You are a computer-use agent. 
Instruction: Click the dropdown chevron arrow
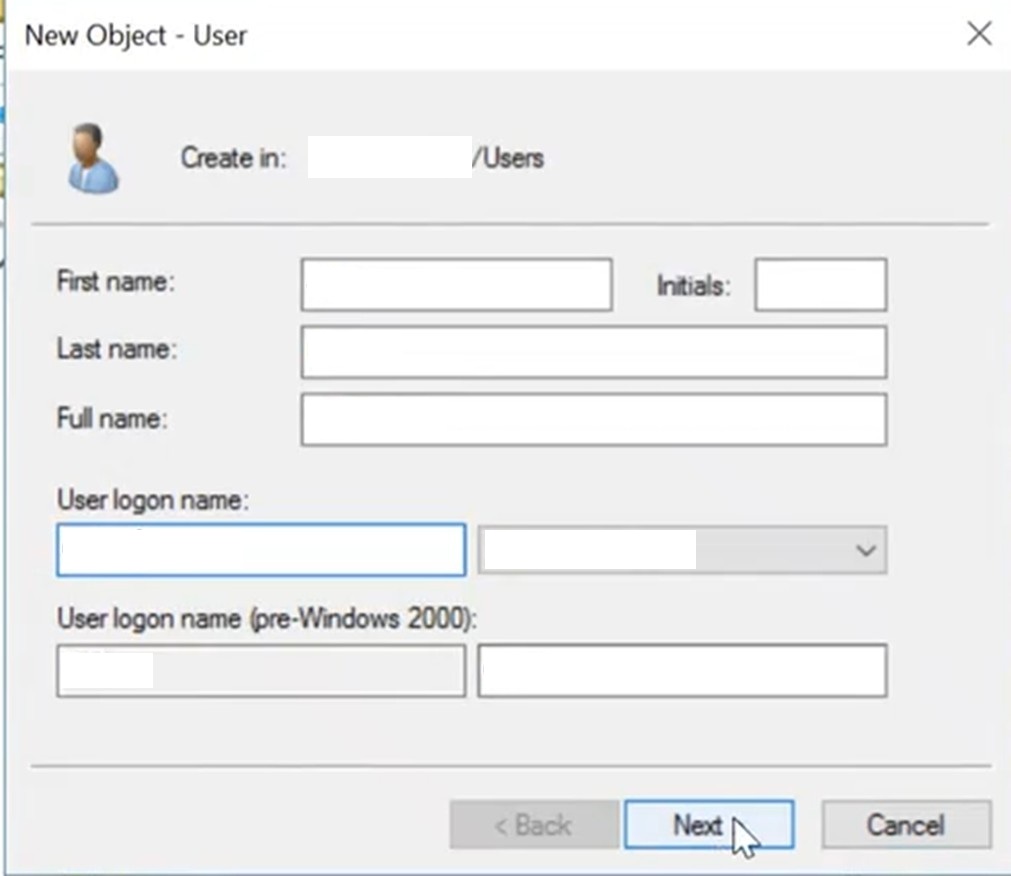[x=866, y=550]
